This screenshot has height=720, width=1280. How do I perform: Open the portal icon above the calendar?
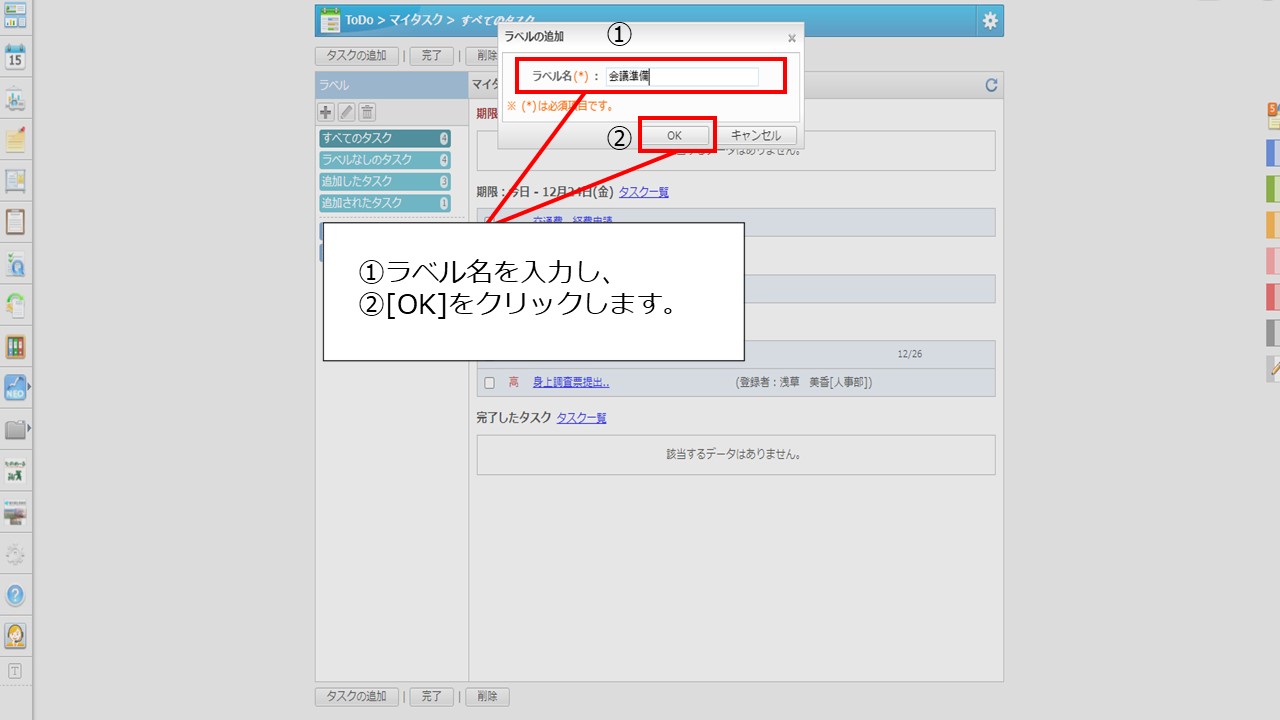[15, 14]
